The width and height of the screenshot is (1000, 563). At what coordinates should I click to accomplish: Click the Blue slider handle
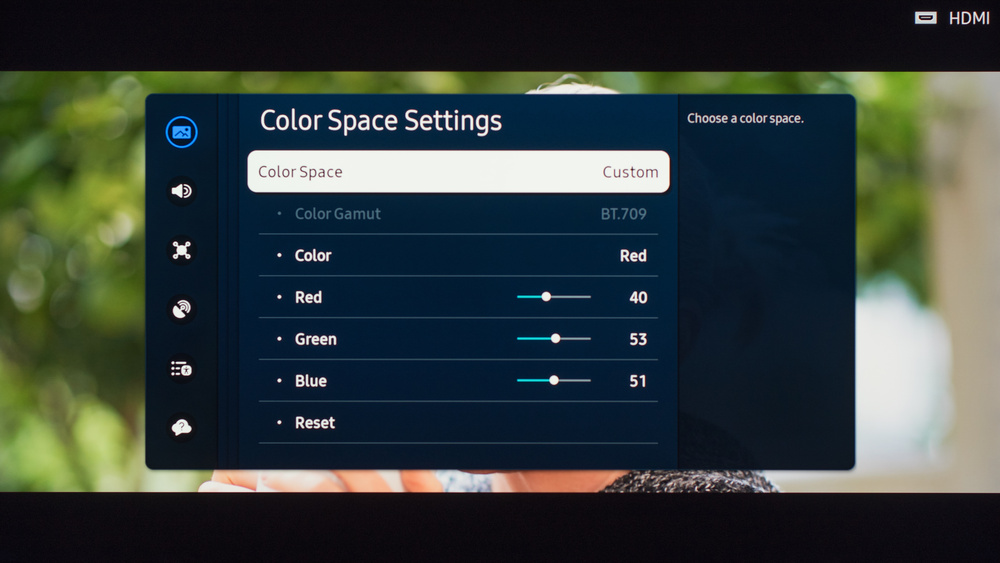click(554, 381)
